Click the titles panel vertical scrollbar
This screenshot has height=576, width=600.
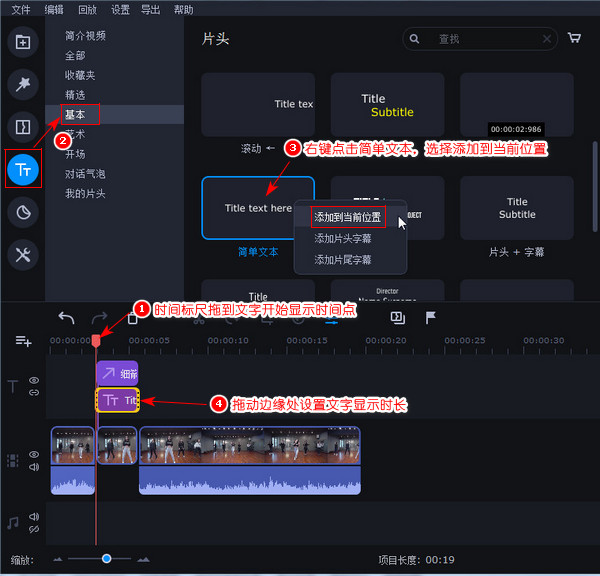pos(595,186)
